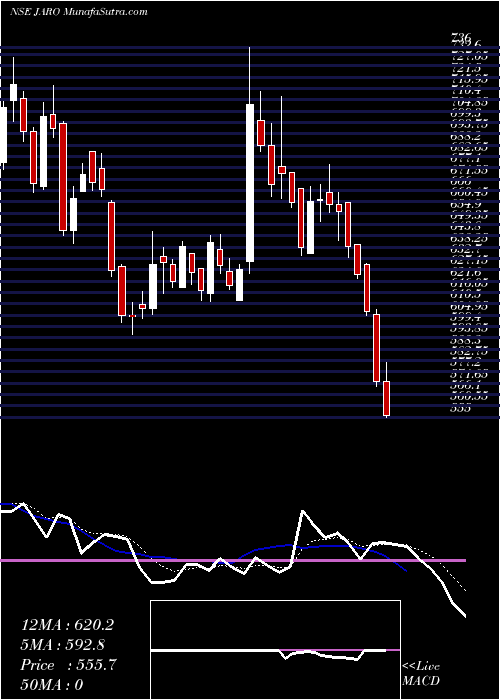Select the 50MA : 0 readout
Screen dimensions: 500x700
52,684
